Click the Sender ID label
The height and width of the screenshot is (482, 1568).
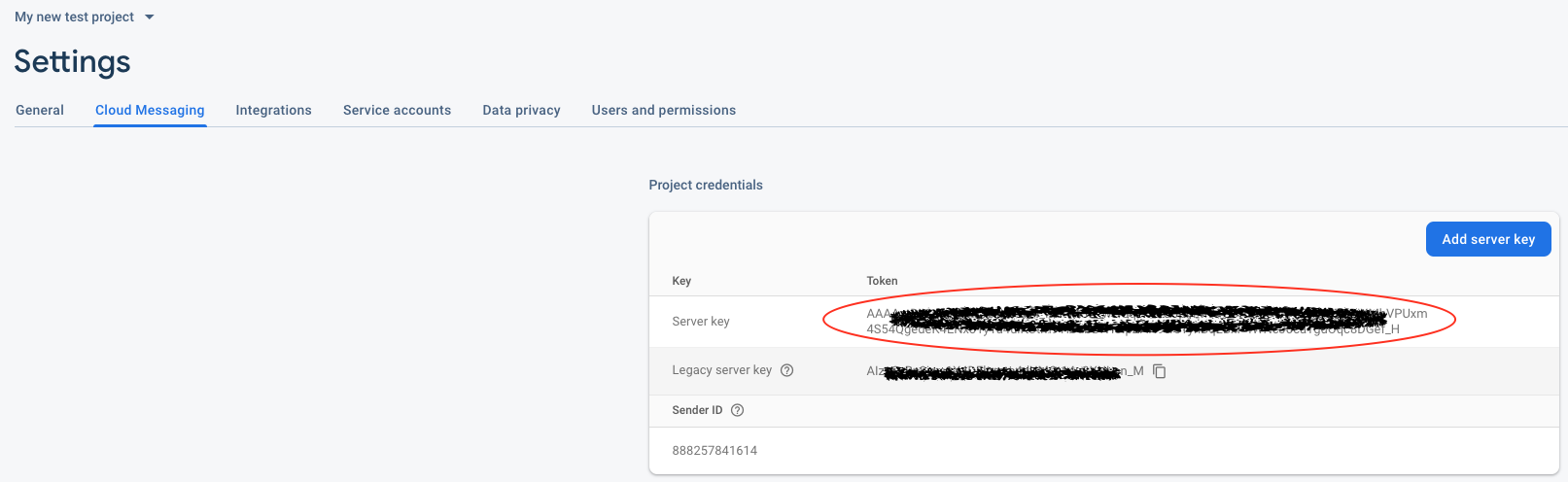(697, 410)
